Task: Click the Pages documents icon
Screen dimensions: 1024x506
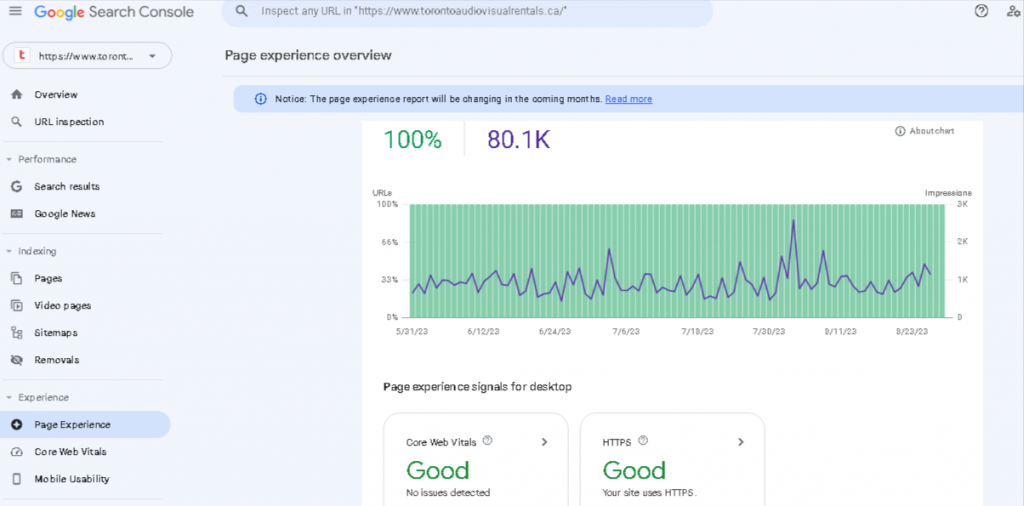Action: click(17, 279)
